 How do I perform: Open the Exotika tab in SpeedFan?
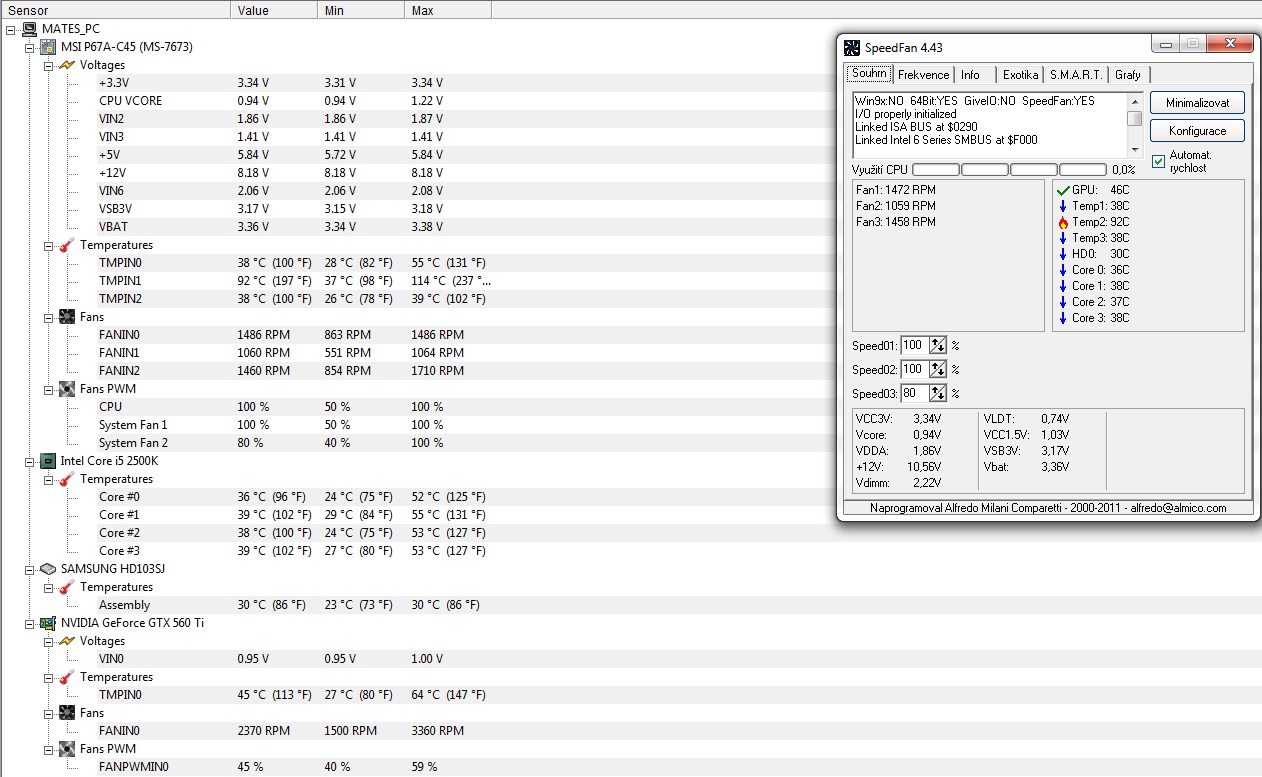pos(1020,75)
